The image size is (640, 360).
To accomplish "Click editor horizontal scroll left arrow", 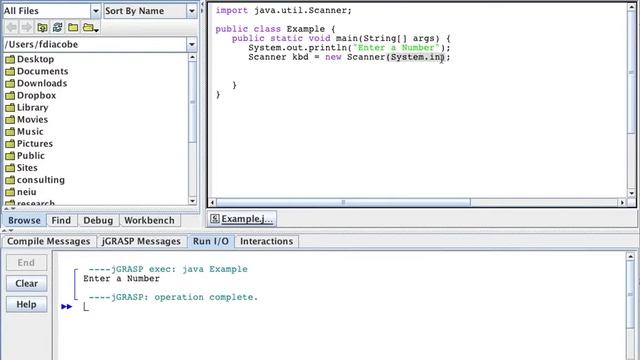I will (x=212, y=202).
